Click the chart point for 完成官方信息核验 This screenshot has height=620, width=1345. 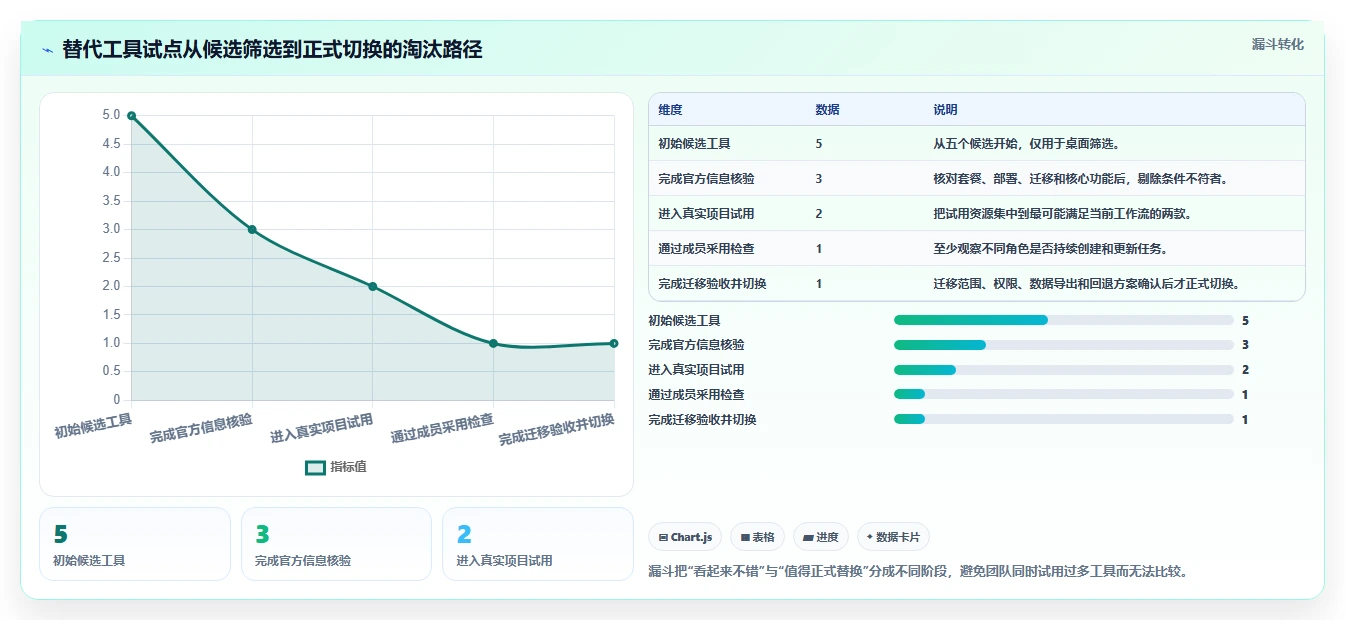coord(252,229)
